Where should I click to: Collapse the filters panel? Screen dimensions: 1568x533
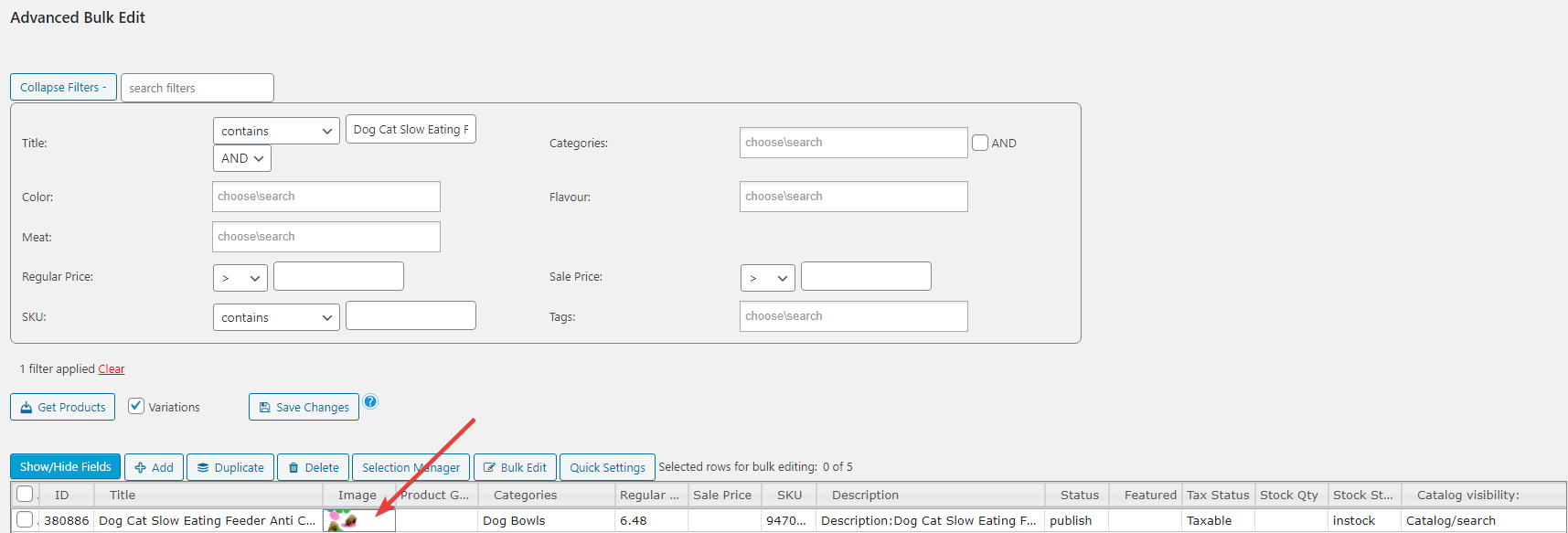coord(63,87)
